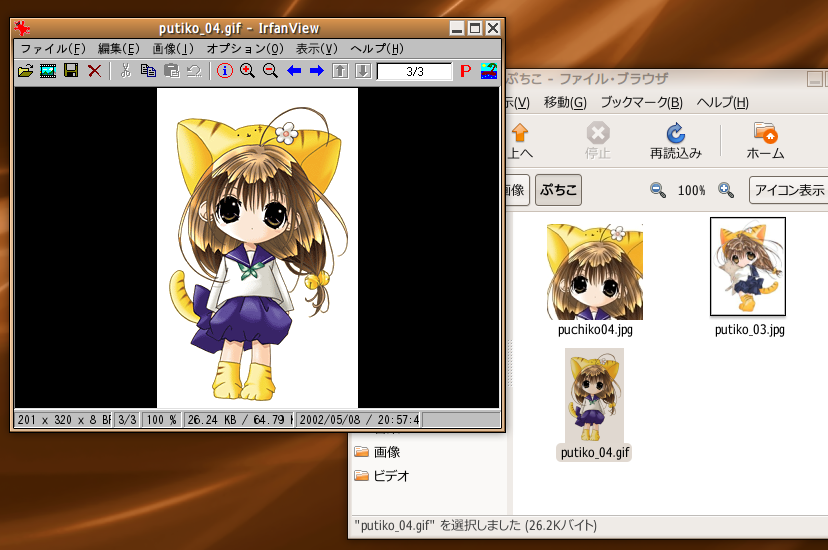Viewport: 828px width, 550px height.
Task: Select the puchiko04.jpg thumbnail
Action: pyautogui.click(x=595, y=272)
